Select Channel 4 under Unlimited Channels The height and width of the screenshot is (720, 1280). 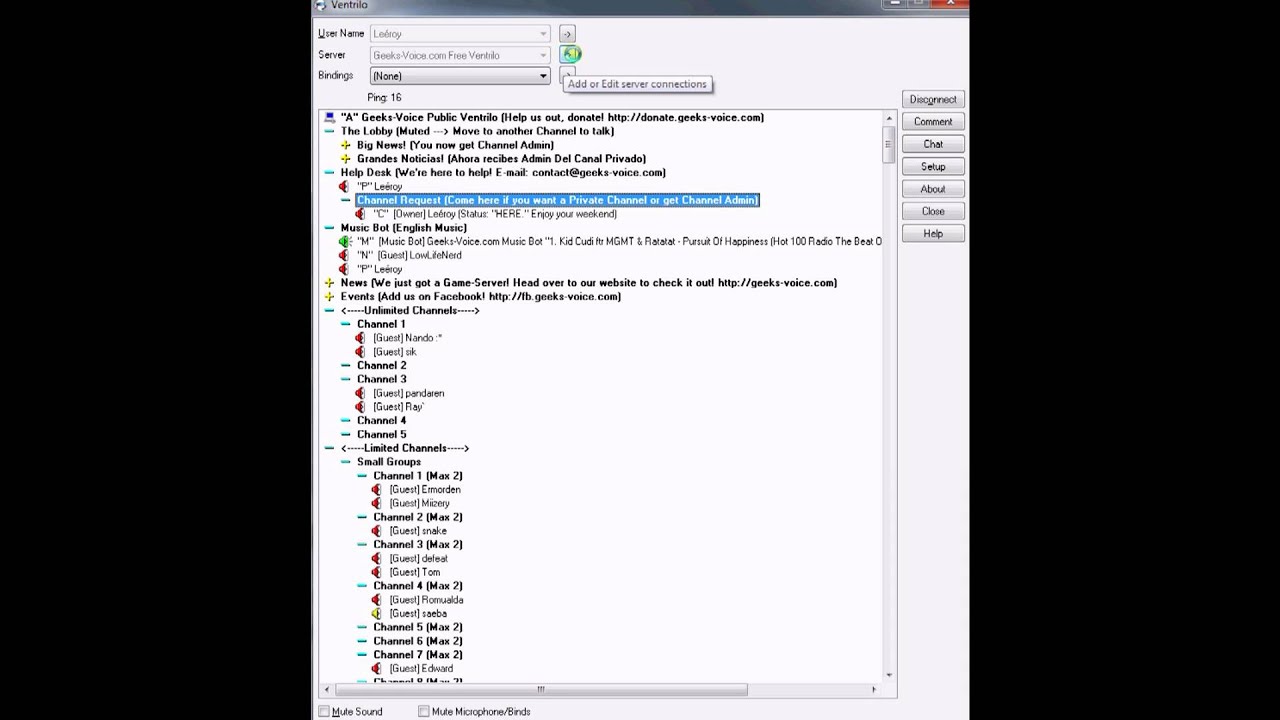click(382, 421)
